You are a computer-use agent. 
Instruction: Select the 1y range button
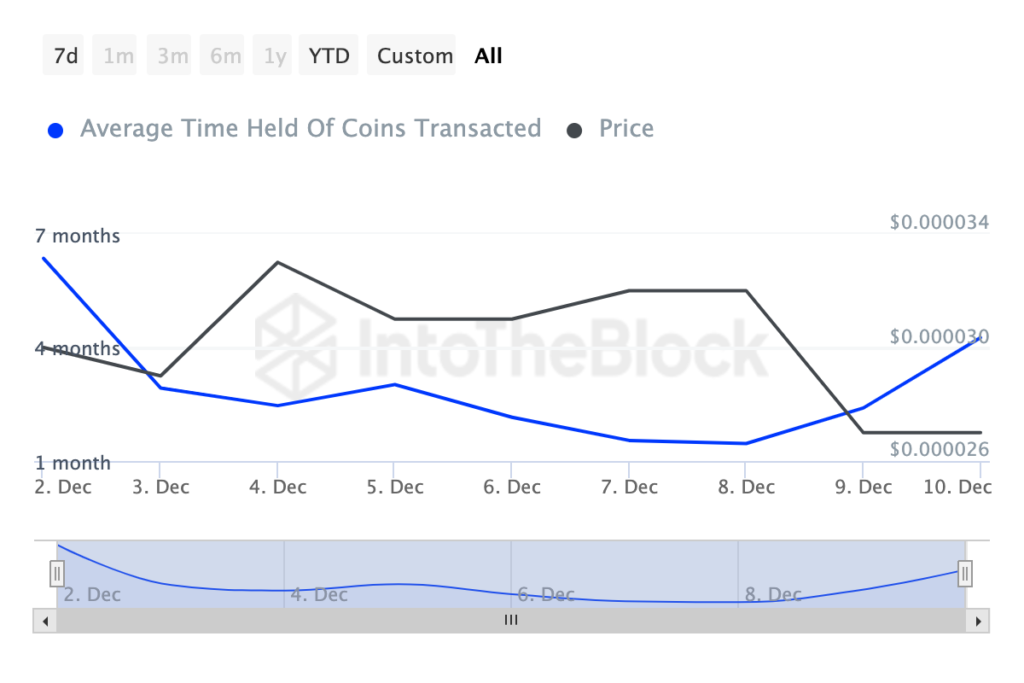274,56
